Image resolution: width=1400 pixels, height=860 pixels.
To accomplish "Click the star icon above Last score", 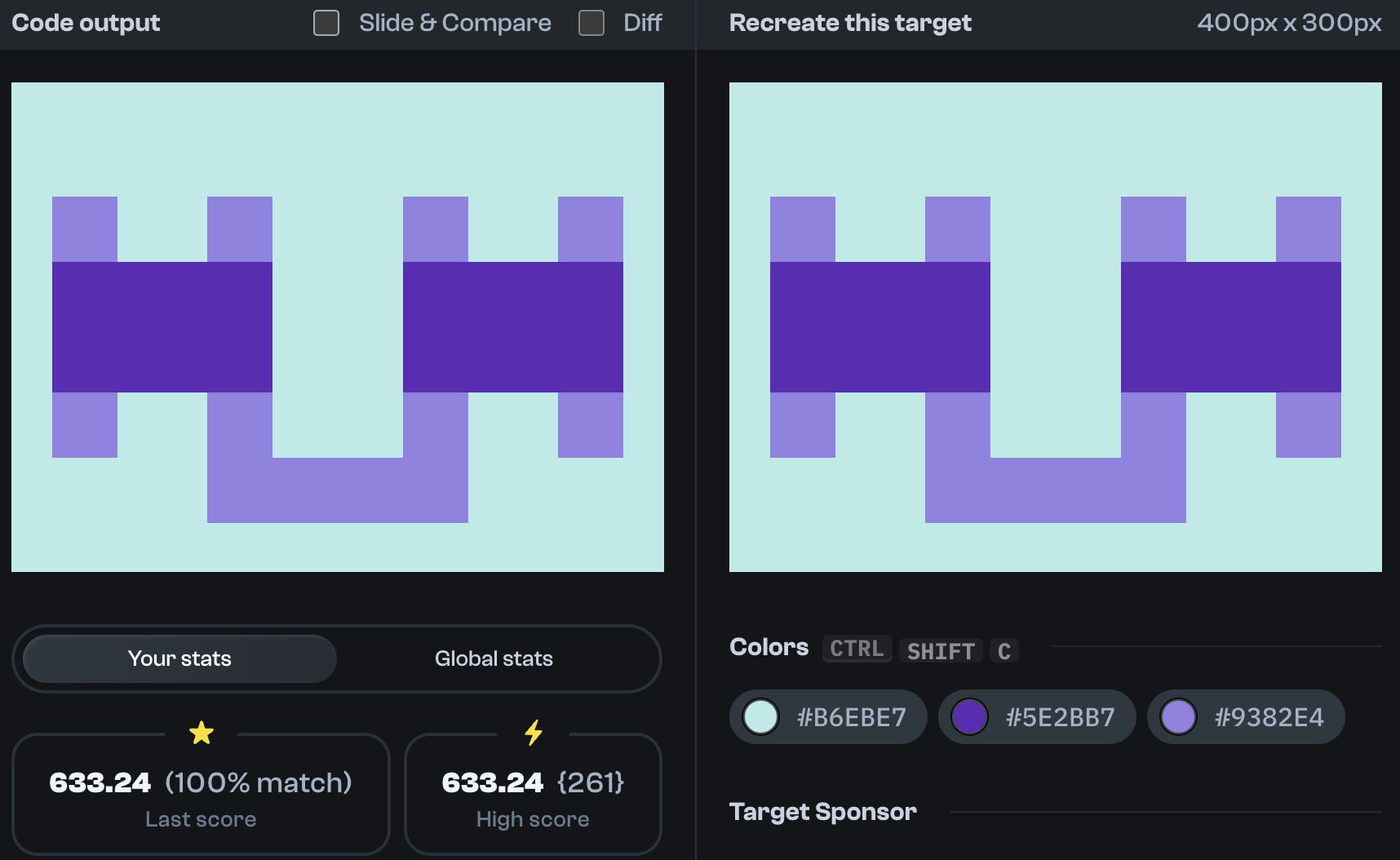I will click(201, 732).
